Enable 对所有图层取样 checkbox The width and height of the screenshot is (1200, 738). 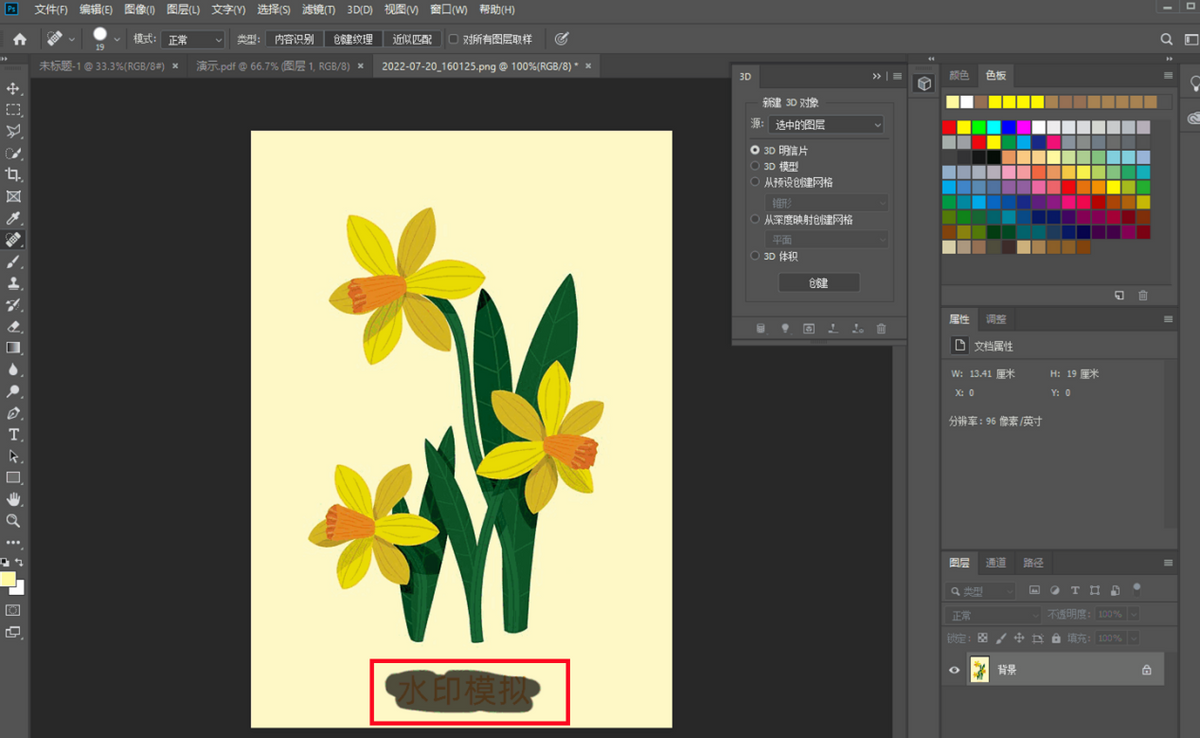click(453, 39)
